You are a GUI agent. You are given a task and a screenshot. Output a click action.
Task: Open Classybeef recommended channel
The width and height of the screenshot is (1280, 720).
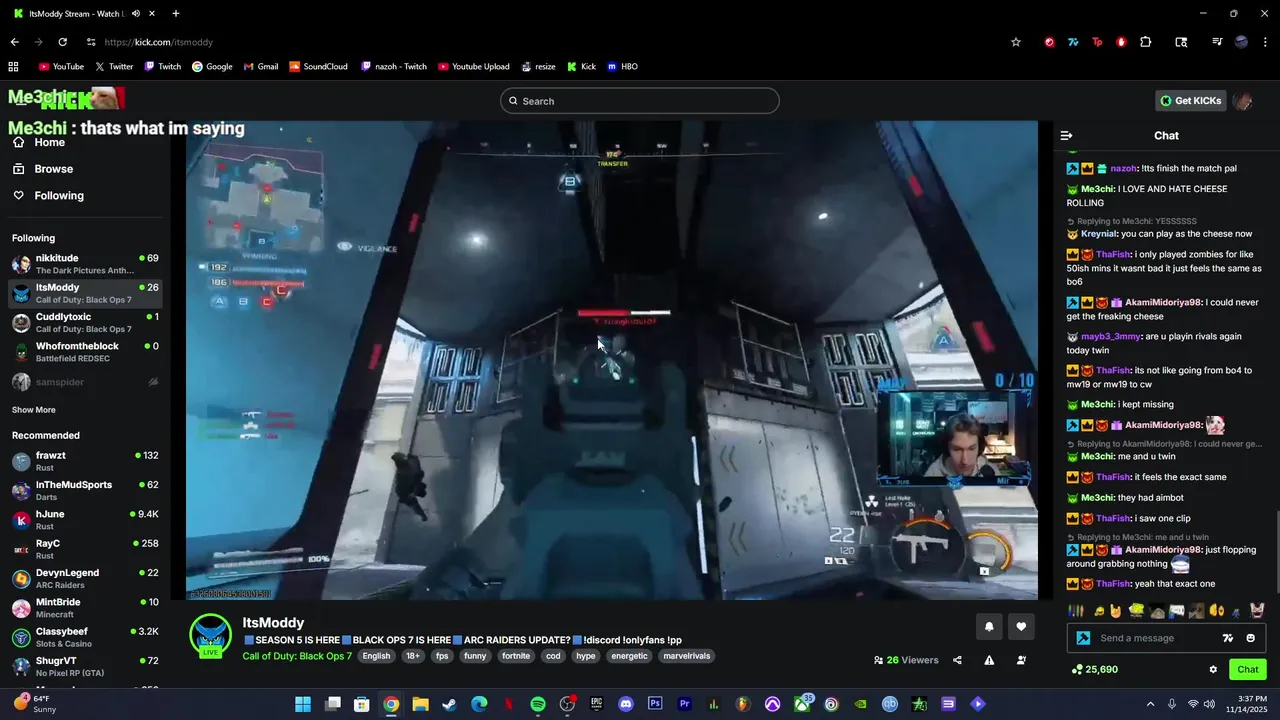coord(85,637)
